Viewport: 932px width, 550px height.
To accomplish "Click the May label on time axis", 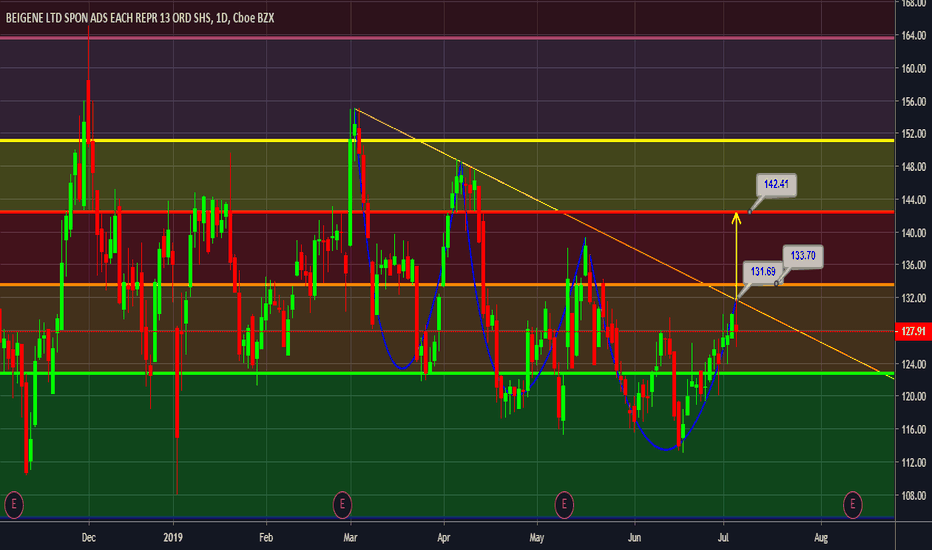I will click(x=537, y=538).
